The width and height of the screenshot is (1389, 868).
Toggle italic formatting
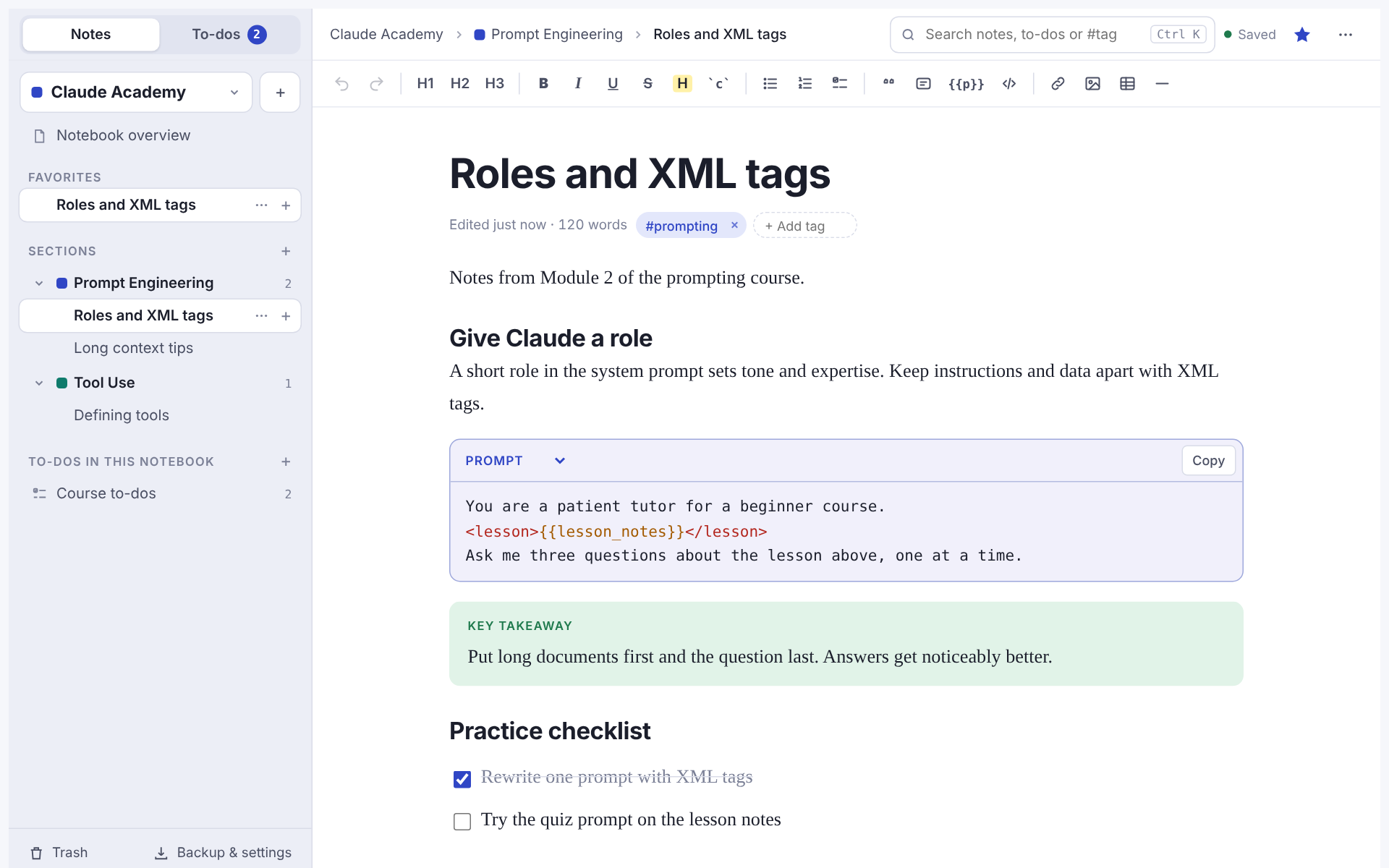click(x=578, y=84)
